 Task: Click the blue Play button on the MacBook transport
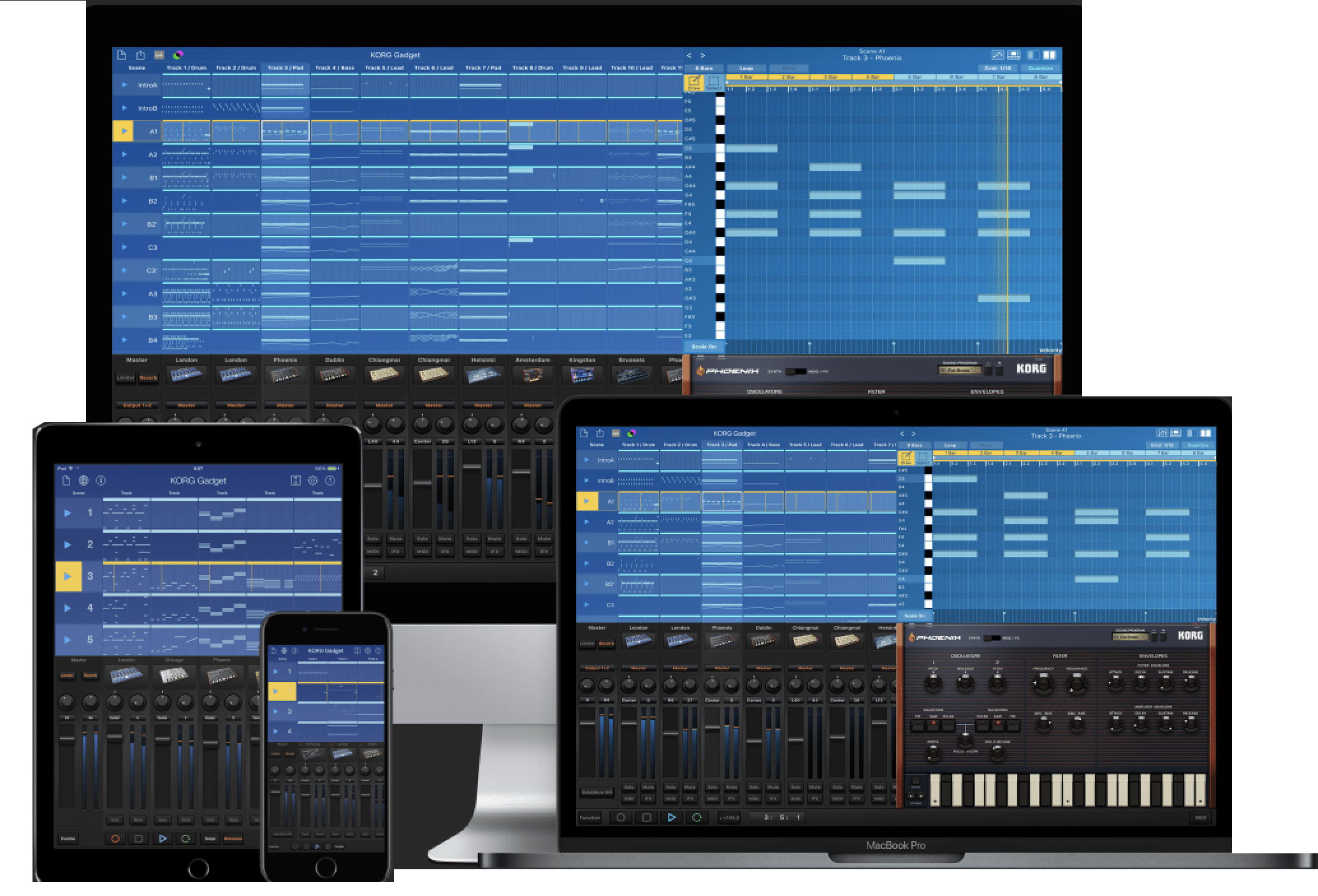(x=671, y=818)
